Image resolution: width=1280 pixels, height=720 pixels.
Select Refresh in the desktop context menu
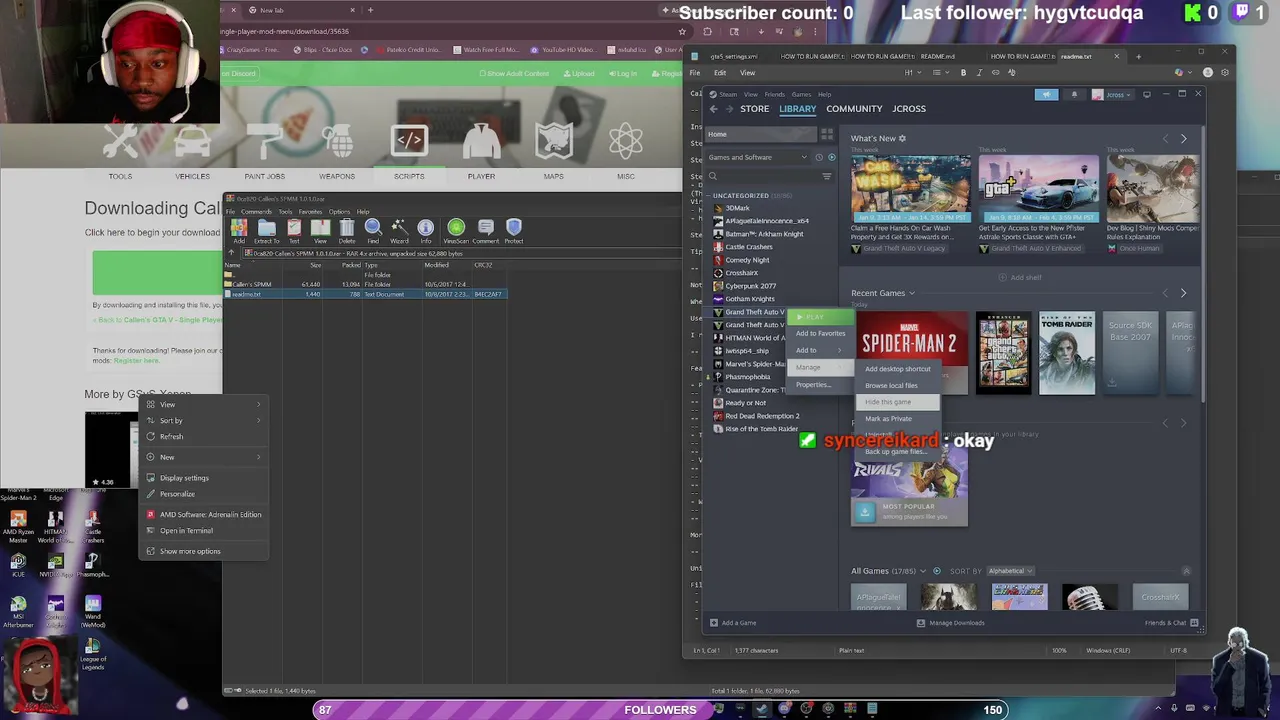click(204, 437)
